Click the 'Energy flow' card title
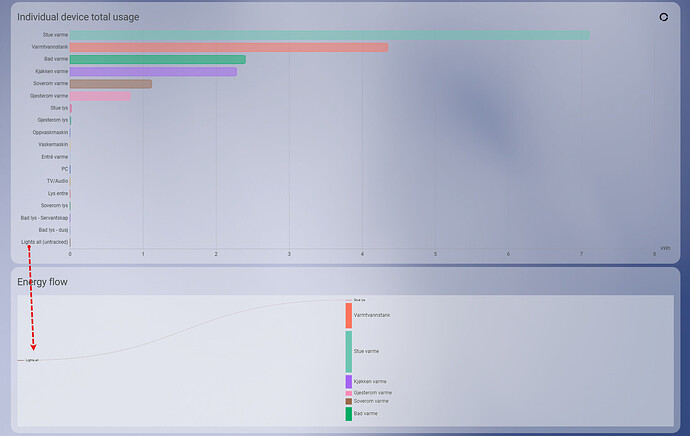Viewport: 690px width, 436px height. [42, 282]
